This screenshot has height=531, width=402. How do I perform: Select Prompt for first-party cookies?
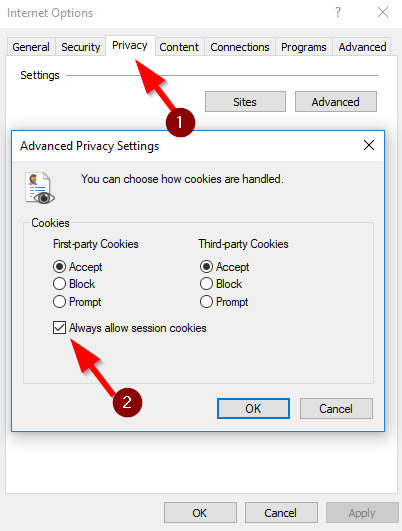point(59,301)
